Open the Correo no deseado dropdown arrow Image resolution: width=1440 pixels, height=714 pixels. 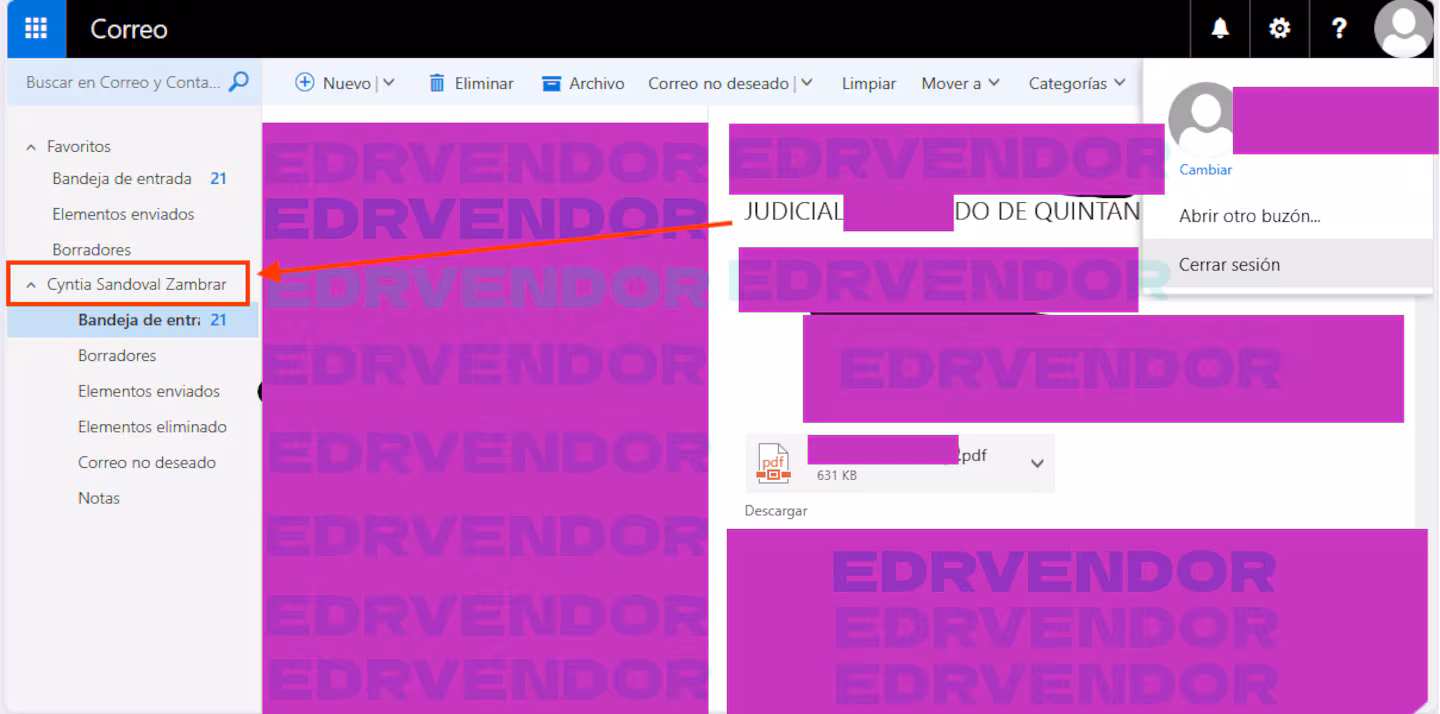pyautogui.click(x=807, y=83)
